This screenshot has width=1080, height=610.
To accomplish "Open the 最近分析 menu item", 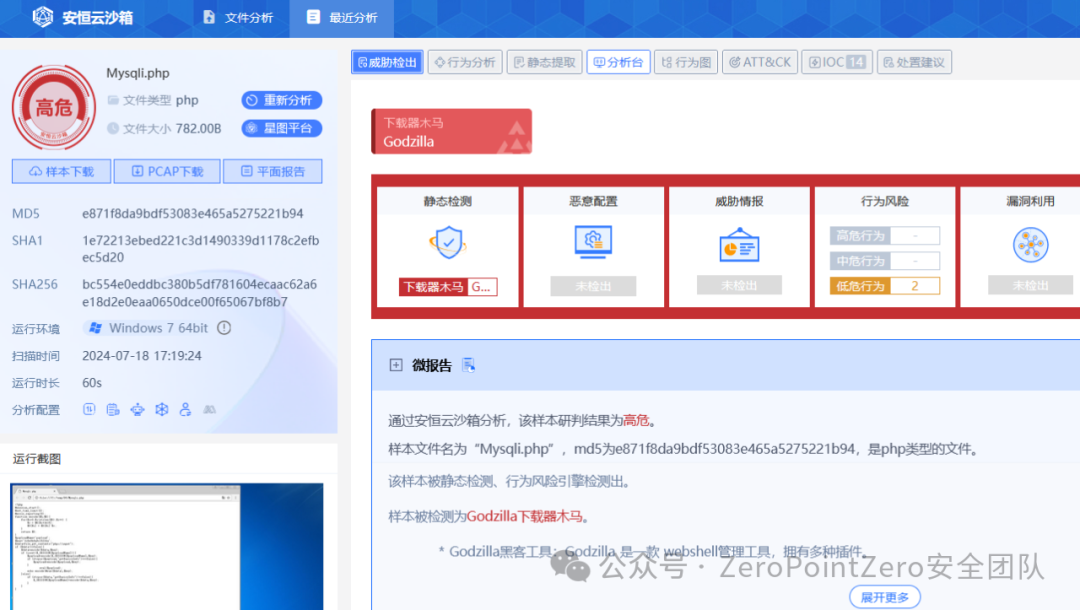I will click(342, 17).
